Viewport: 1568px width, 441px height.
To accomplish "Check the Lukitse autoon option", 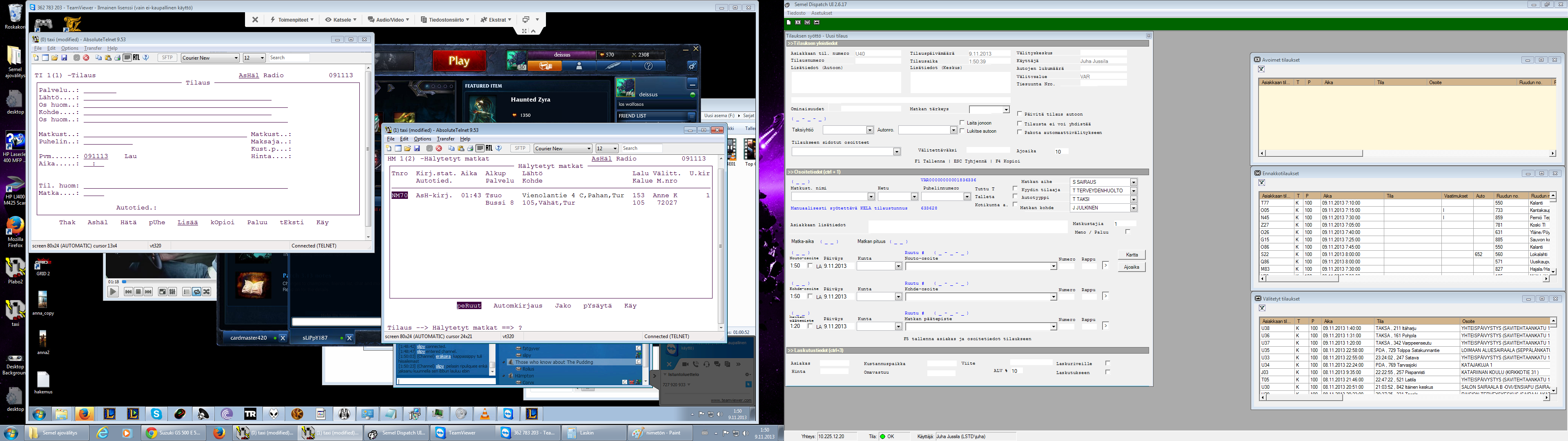I will tap(962, 131).
